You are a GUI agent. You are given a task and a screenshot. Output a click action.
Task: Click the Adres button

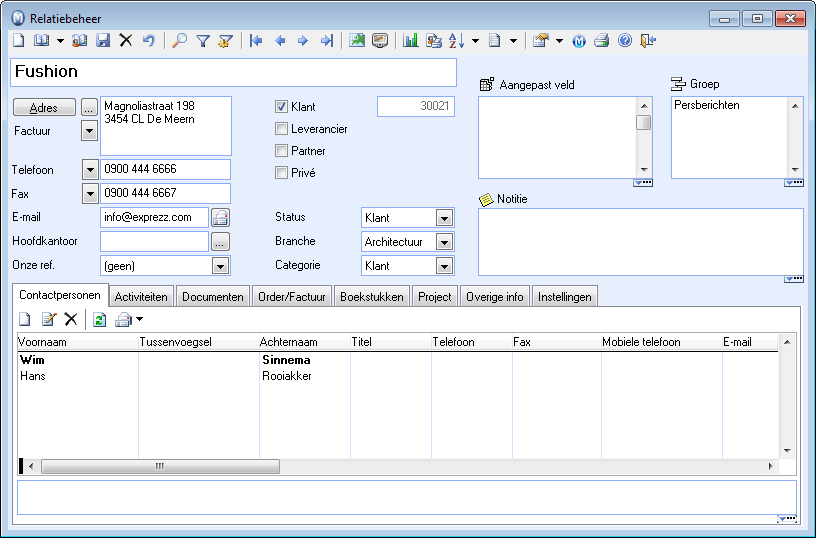pyautogui.click(x=44, y=107)
